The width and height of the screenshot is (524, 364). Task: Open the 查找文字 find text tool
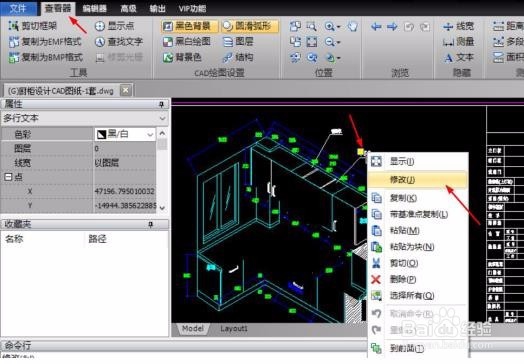[119, 42]
